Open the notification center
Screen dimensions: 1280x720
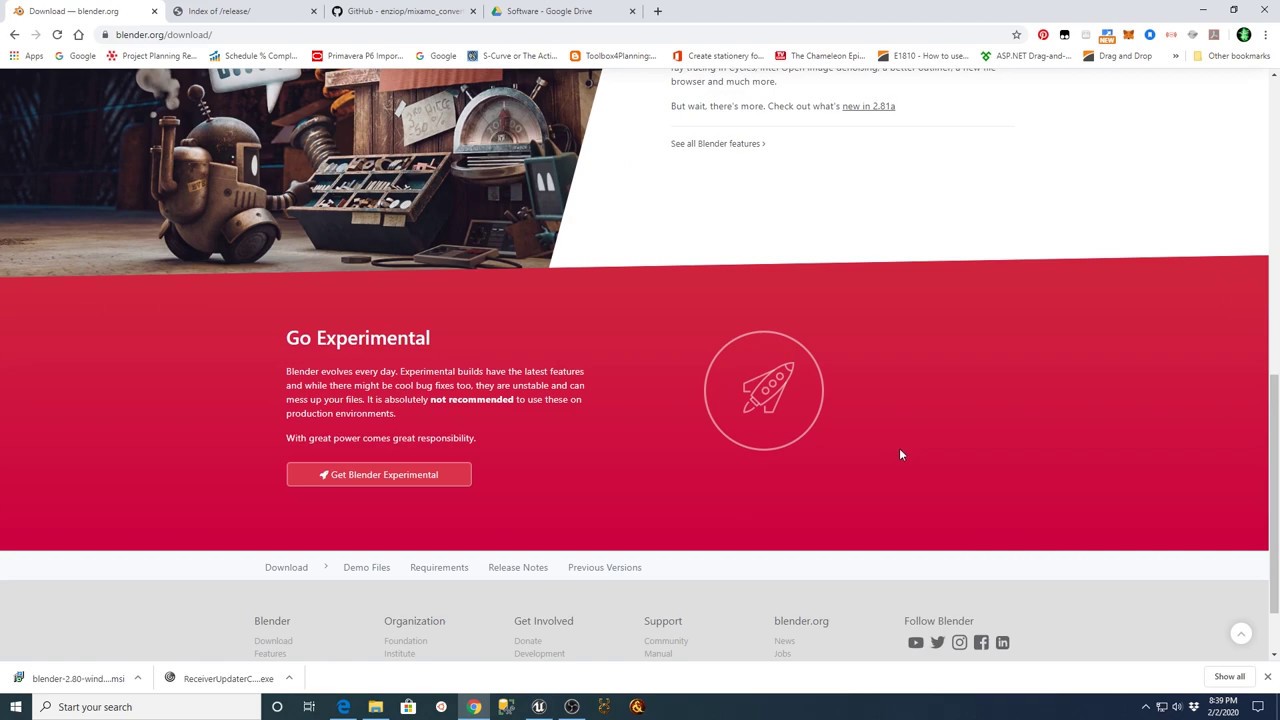[x=1258, y=707]
